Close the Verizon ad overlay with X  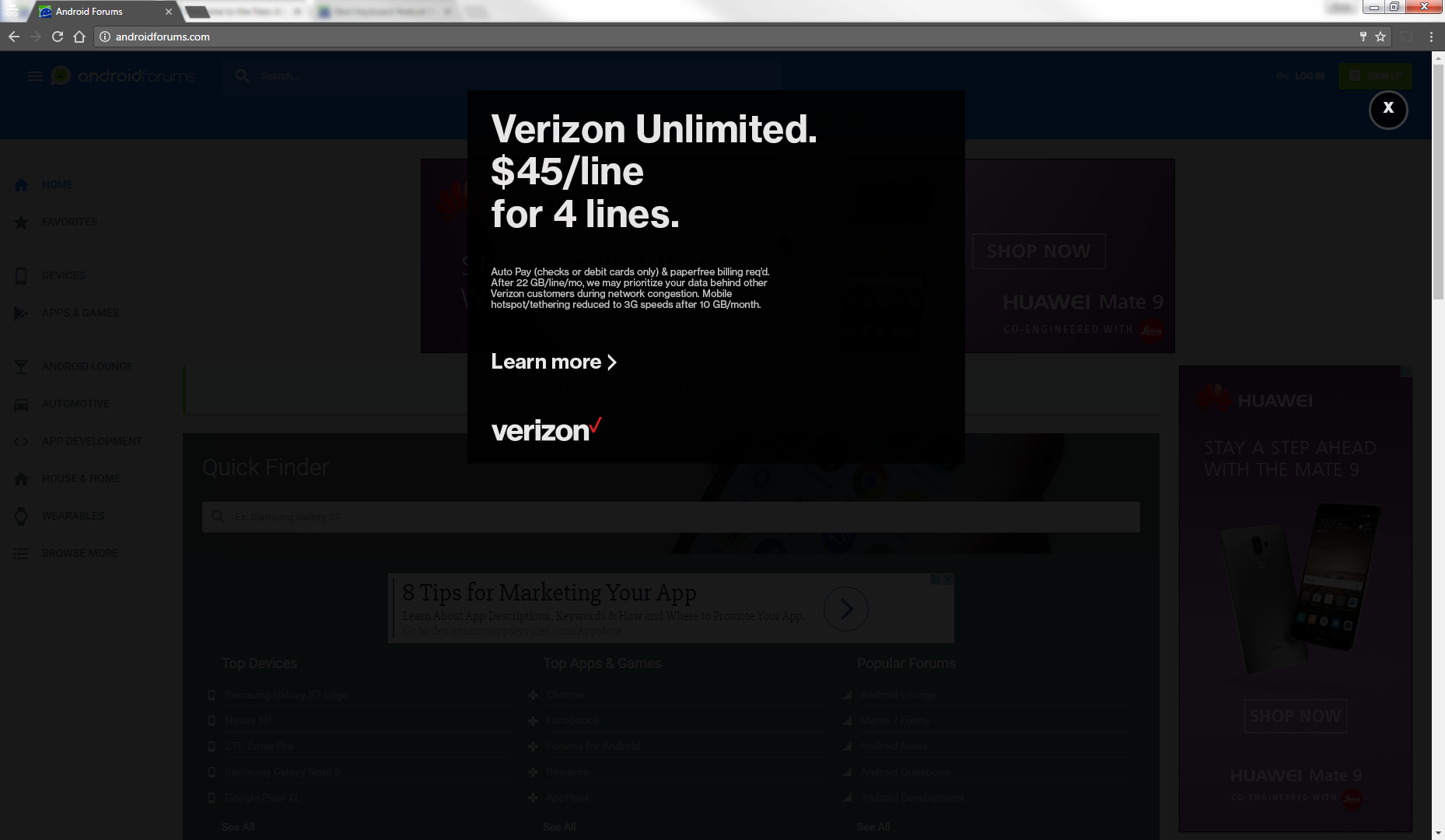point(1388,109)
